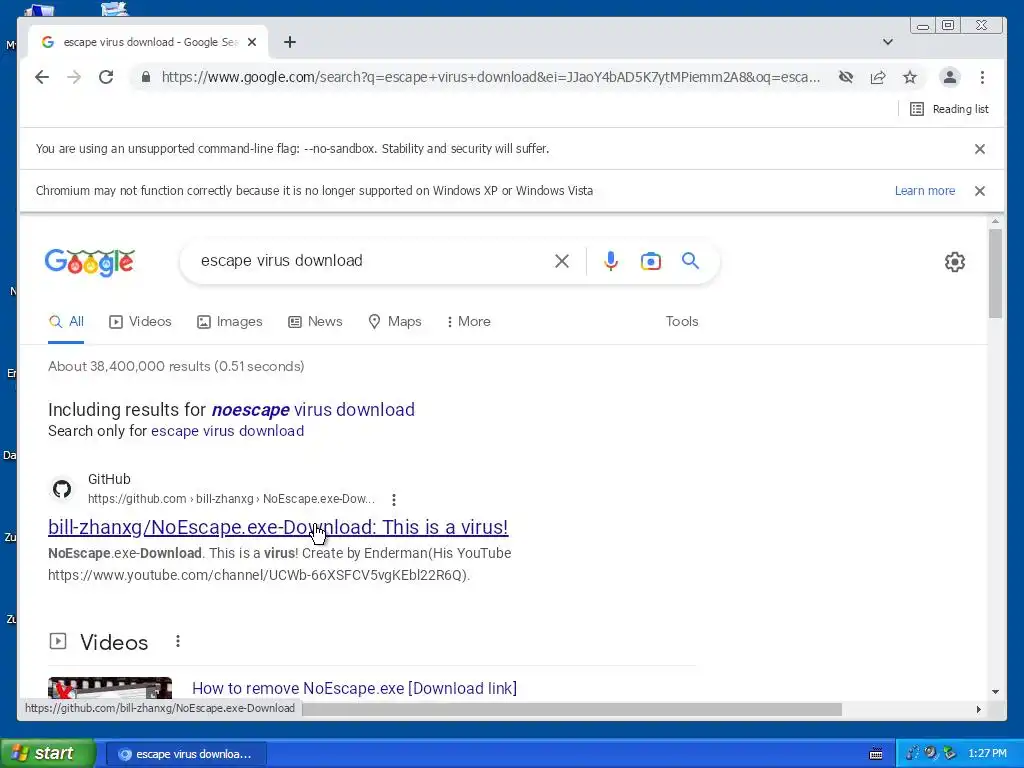Screen dimensions: 1024x768
Task: Open the Reading list panel
Action: click(950, 109)
